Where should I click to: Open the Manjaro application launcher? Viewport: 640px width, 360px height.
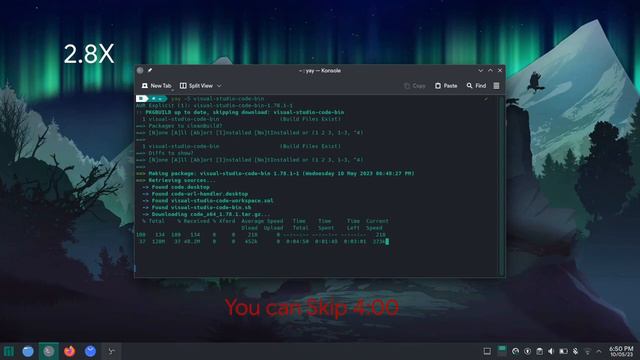[x=9, y=351]
